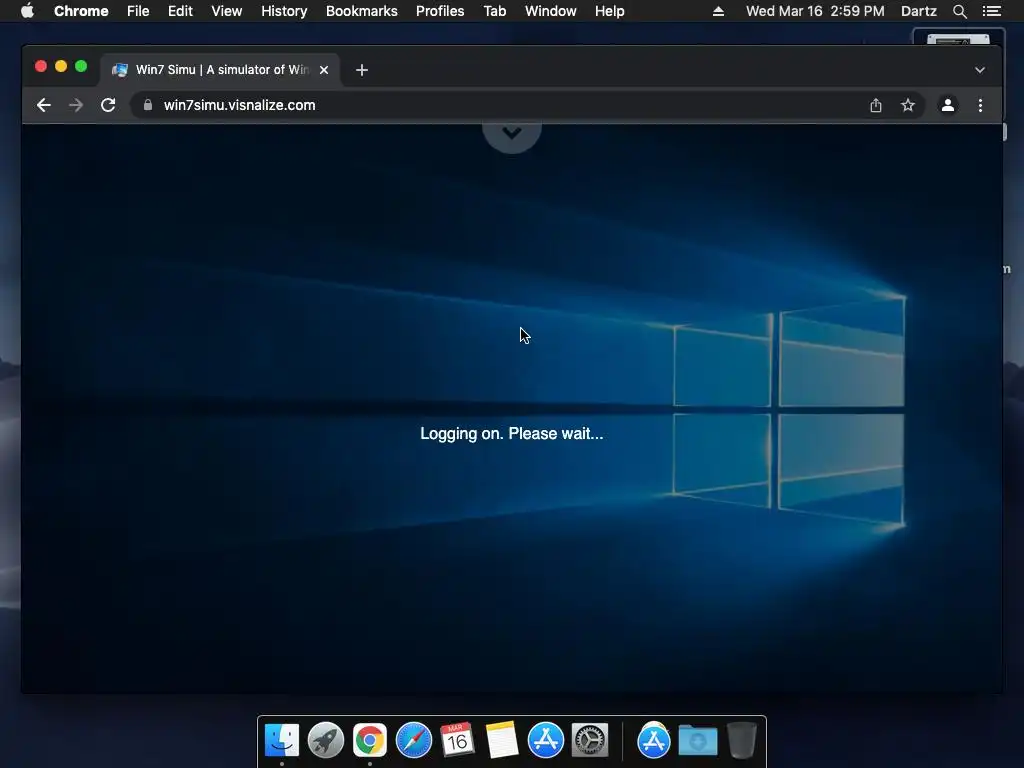Click the Dartz user name

919,11
